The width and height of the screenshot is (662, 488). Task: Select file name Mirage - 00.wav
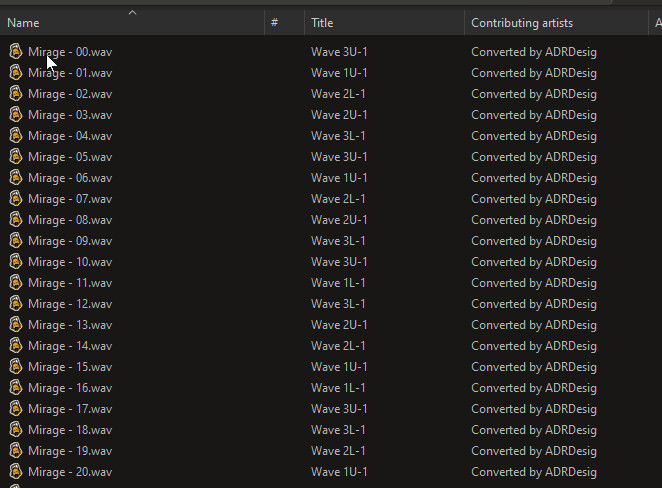[x=70, y=52]
